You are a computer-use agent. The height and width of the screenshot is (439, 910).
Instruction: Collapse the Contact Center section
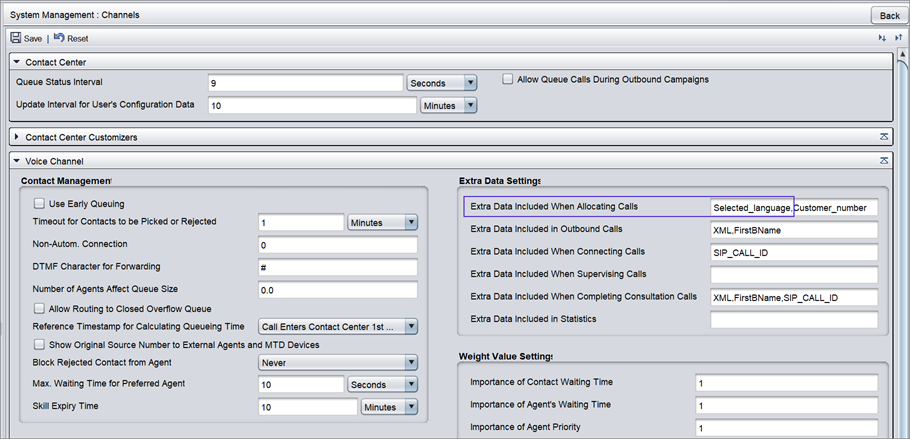pyautogui.click(x=17, y=62)
